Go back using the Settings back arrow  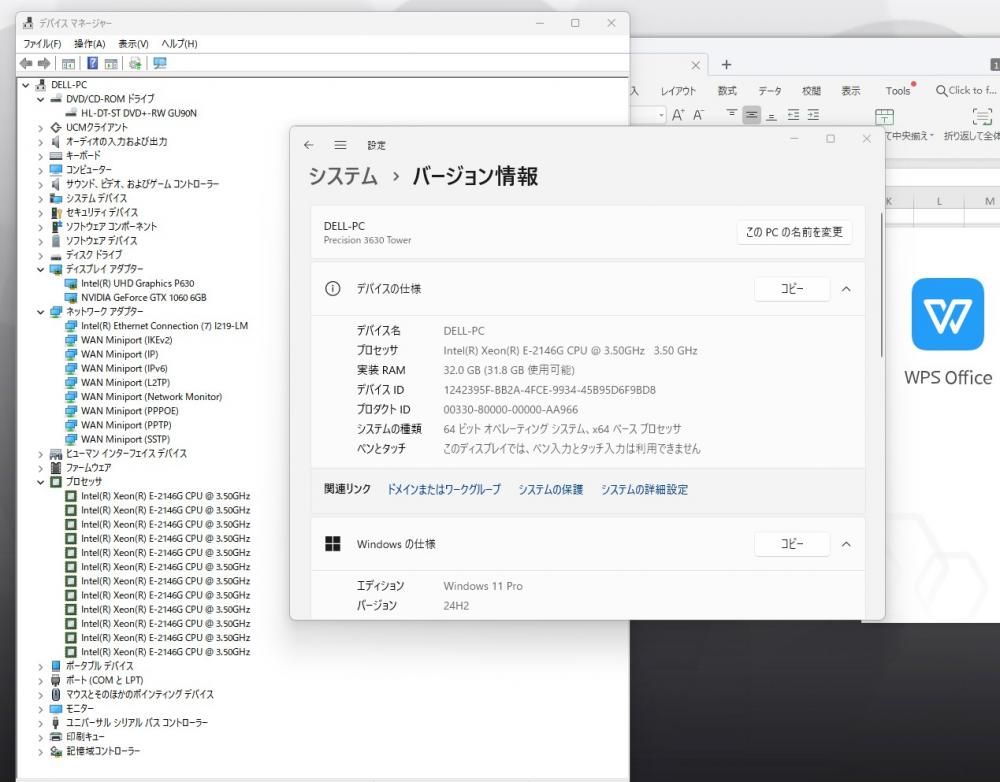(x=309, y=145)
